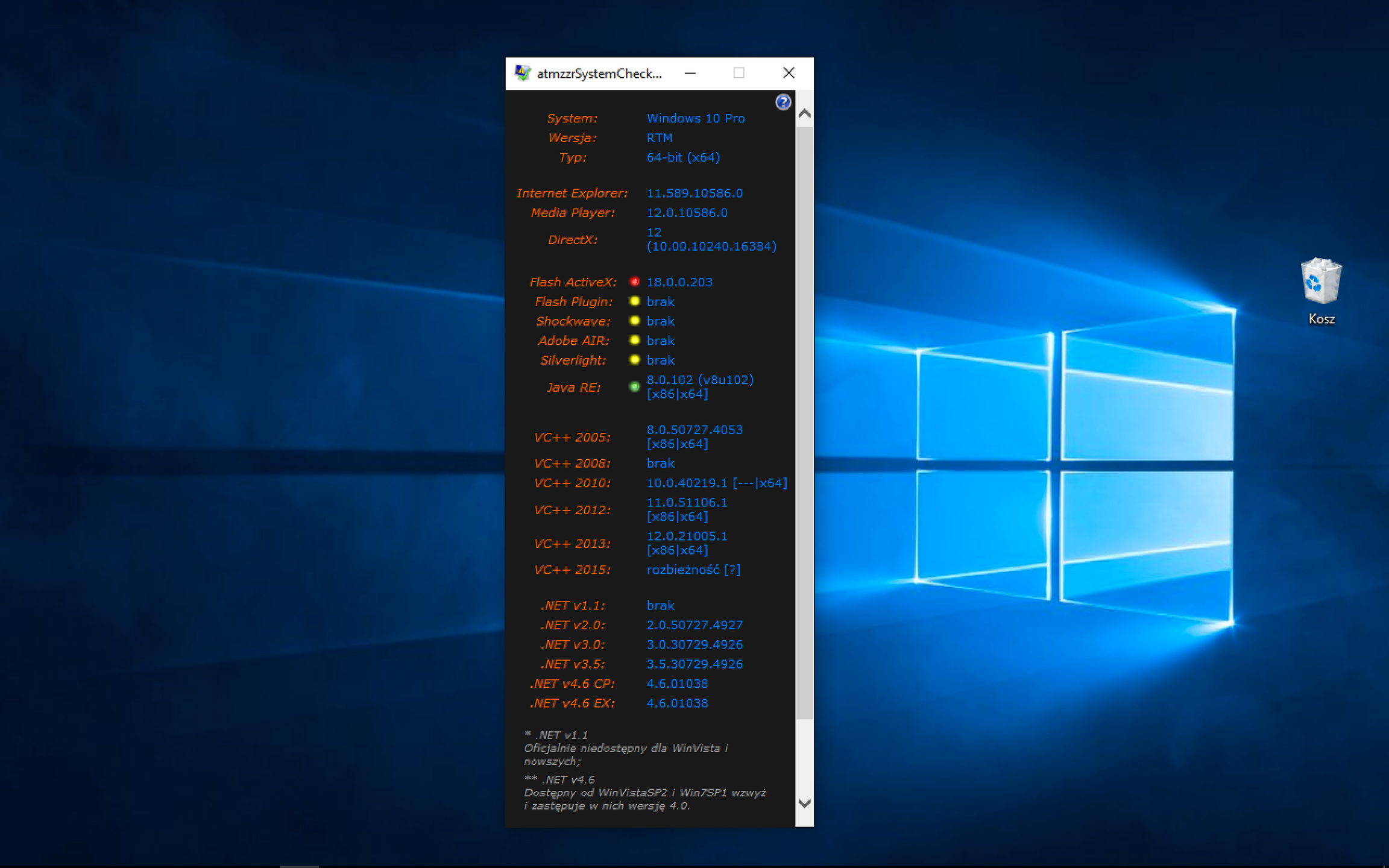Click the .NET v4.6 CP version value
1389x868 pixels.
[x=677, y=684]
